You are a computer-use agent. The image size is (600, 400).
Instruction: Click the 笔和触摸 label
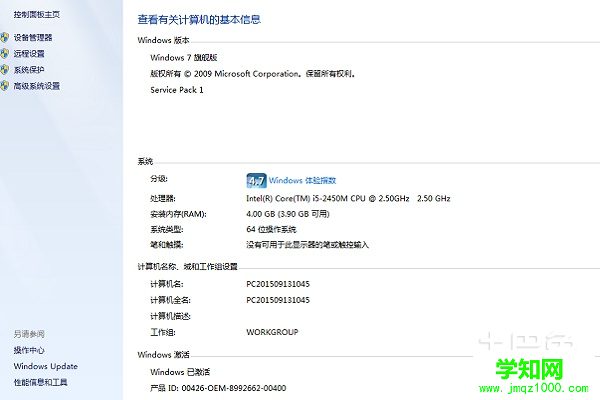[x=166, y=245]
